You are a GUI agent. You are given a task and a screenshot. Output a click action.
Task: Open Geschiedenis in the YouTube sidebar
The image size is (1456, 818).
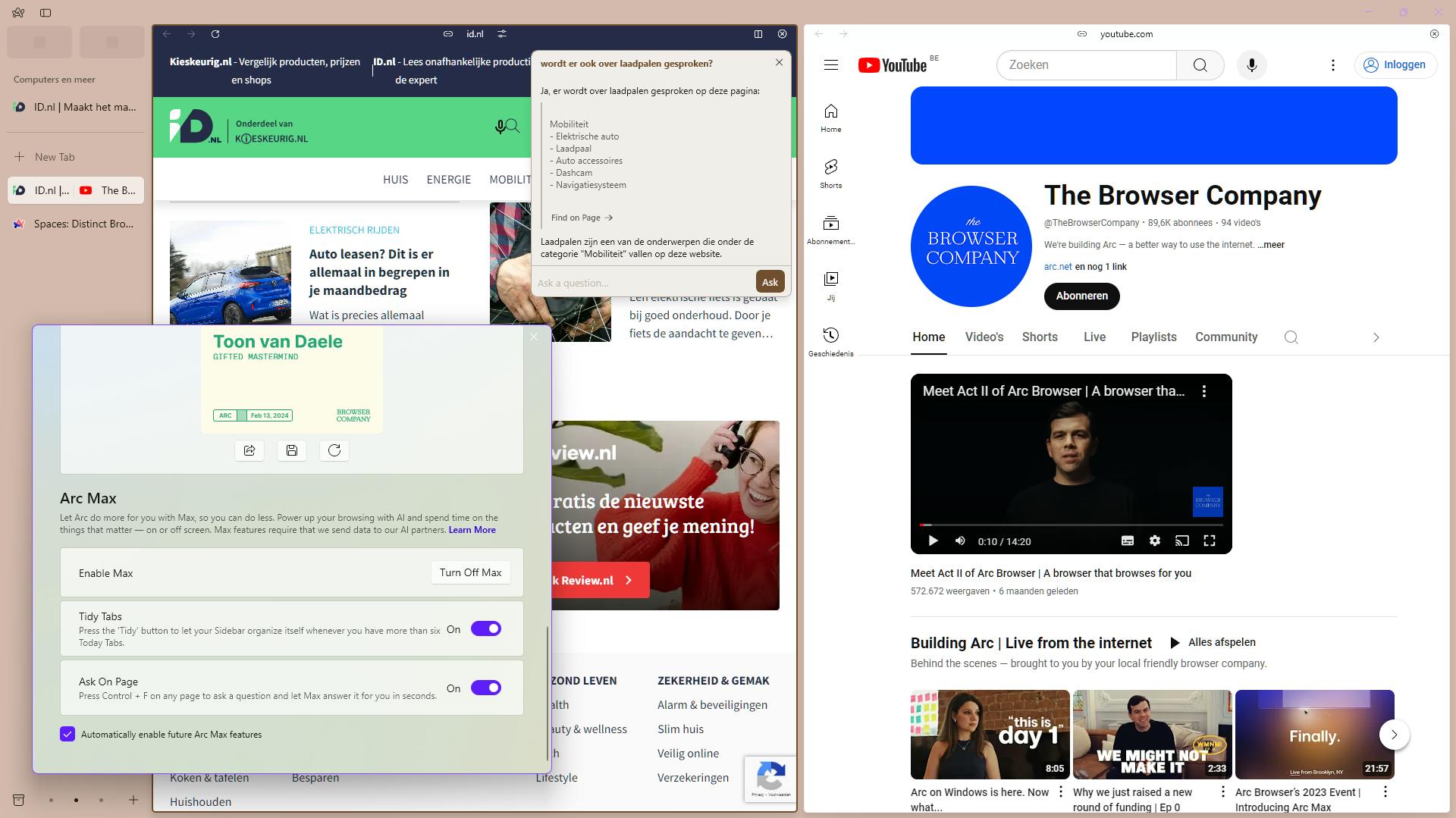click(x=831, y=341)
